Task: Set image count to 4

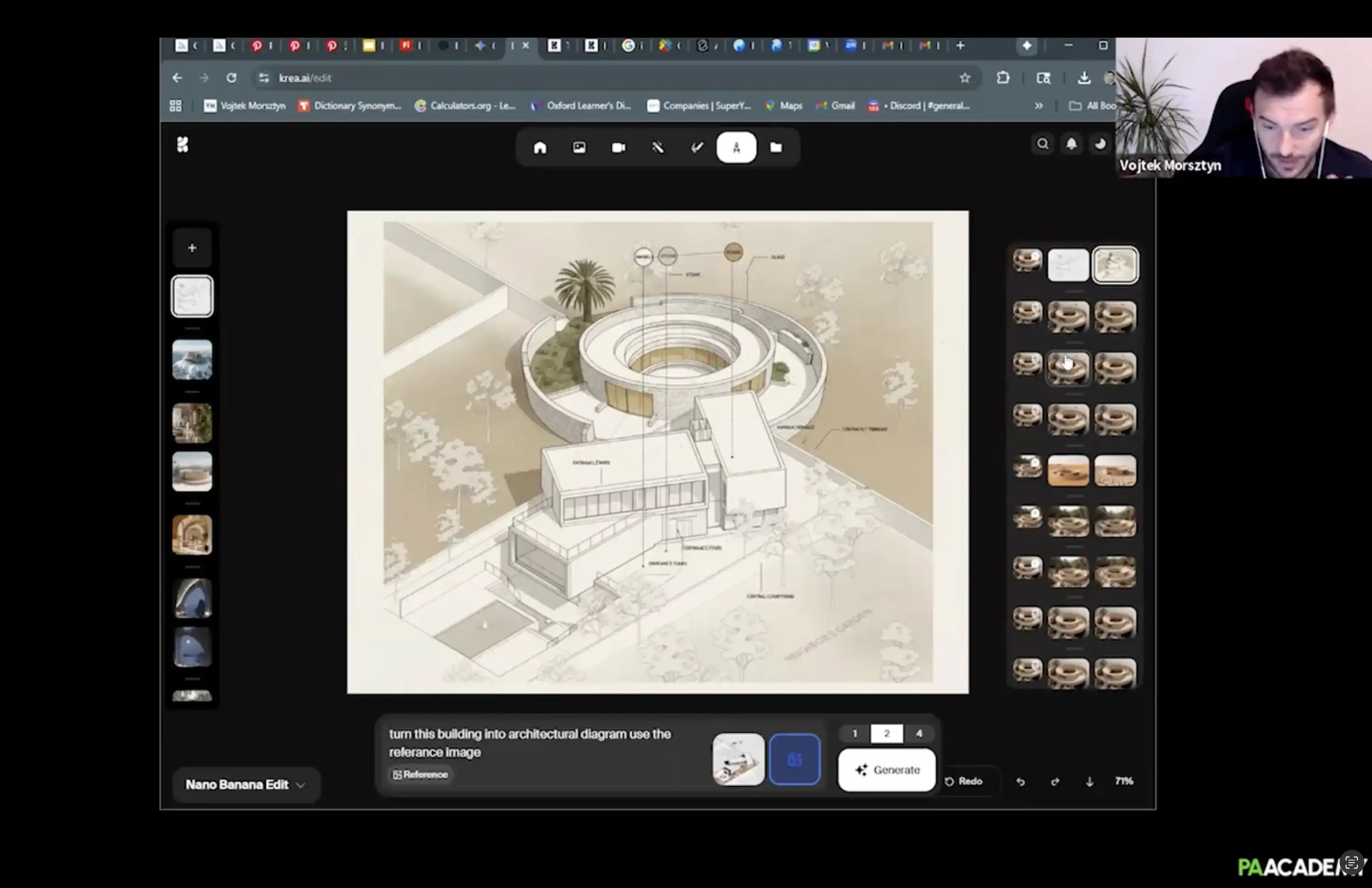Action: pos(919,734)
